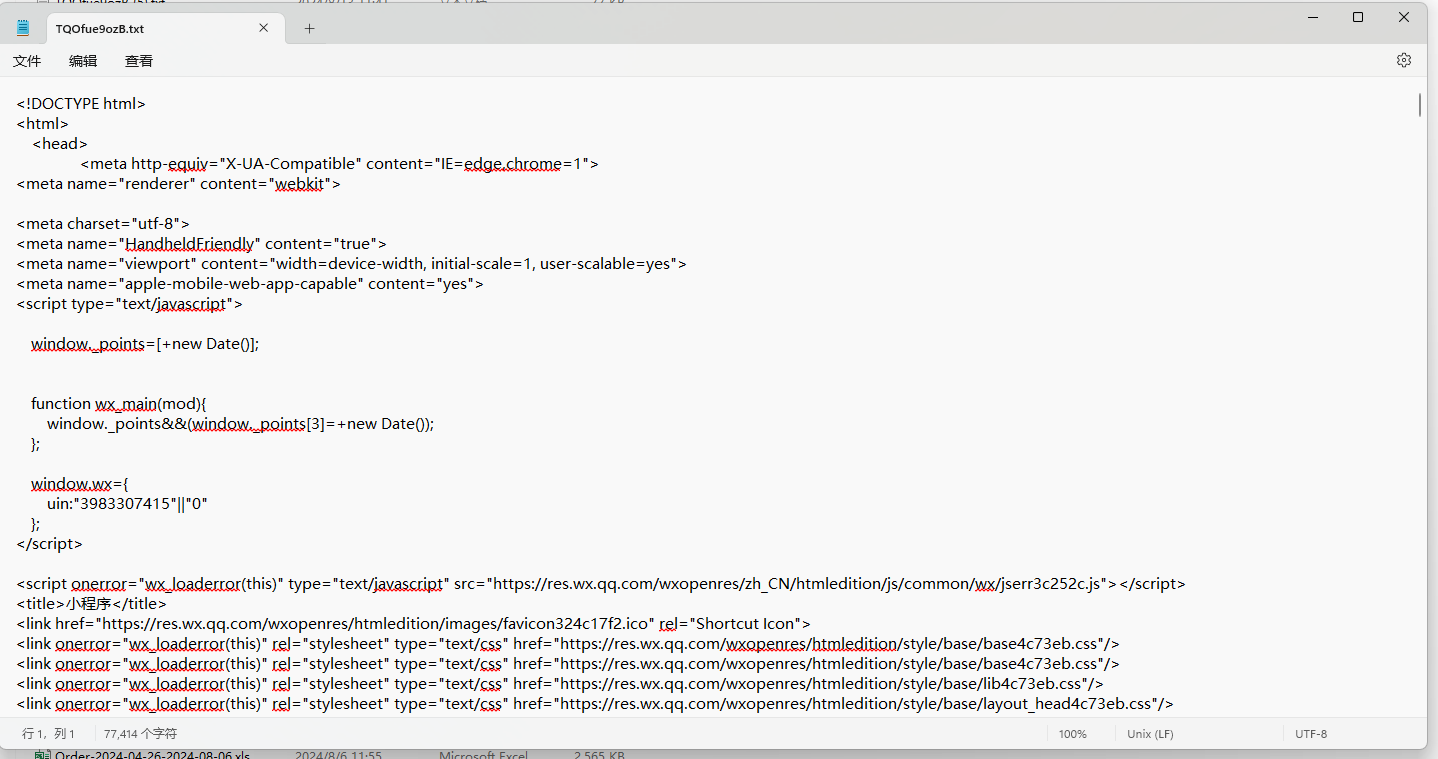Click the closing </script> line

tap(50, 543)
